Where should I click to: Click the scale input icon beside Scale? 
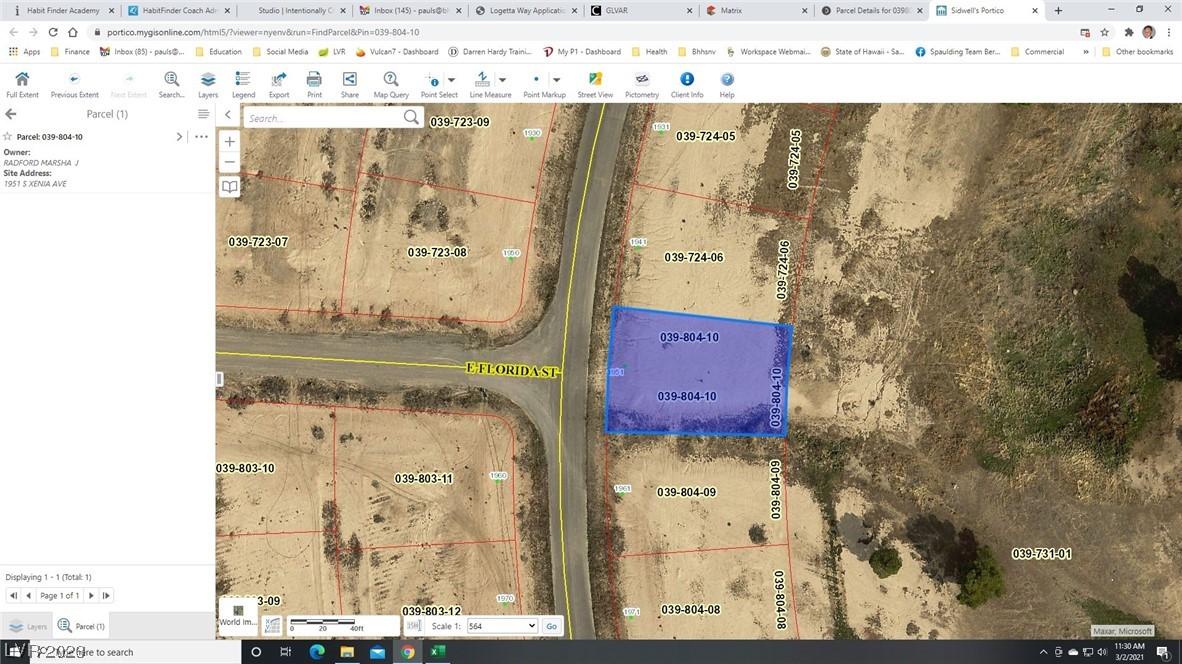[413, 626]
